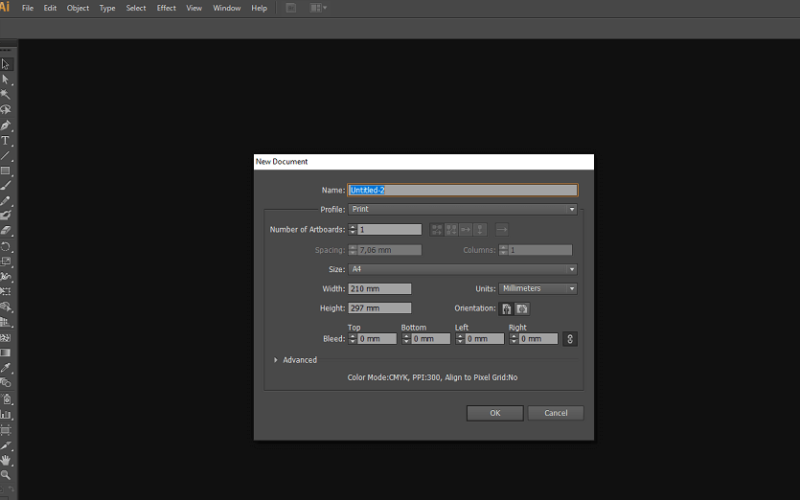Click the Left bleed stepper arrows
This screenshot has height=500, width=800.
460,339
